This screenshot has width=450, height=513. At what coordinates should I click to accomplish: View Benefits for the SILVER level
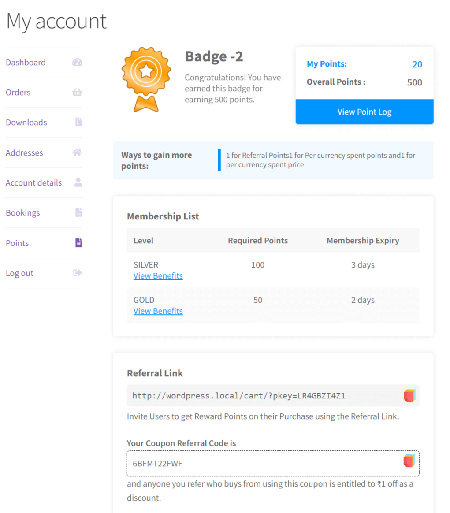[x=158, y=276]
